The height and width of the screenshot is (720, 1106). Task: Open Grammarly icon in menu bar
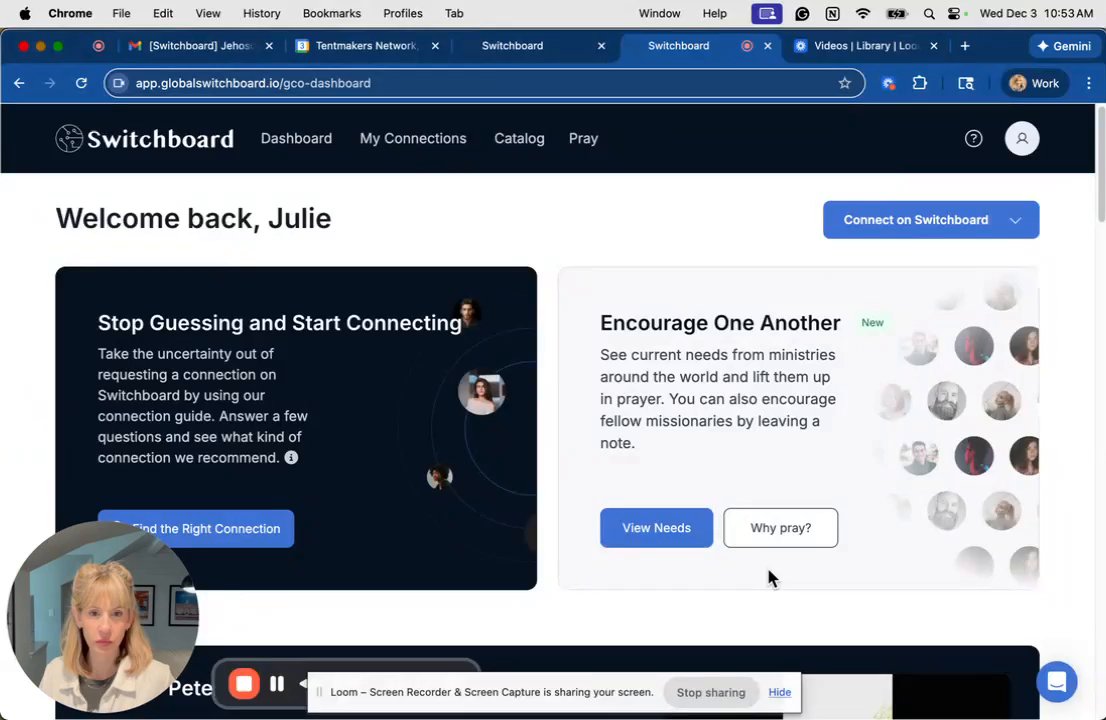click(x=802, y=13)
